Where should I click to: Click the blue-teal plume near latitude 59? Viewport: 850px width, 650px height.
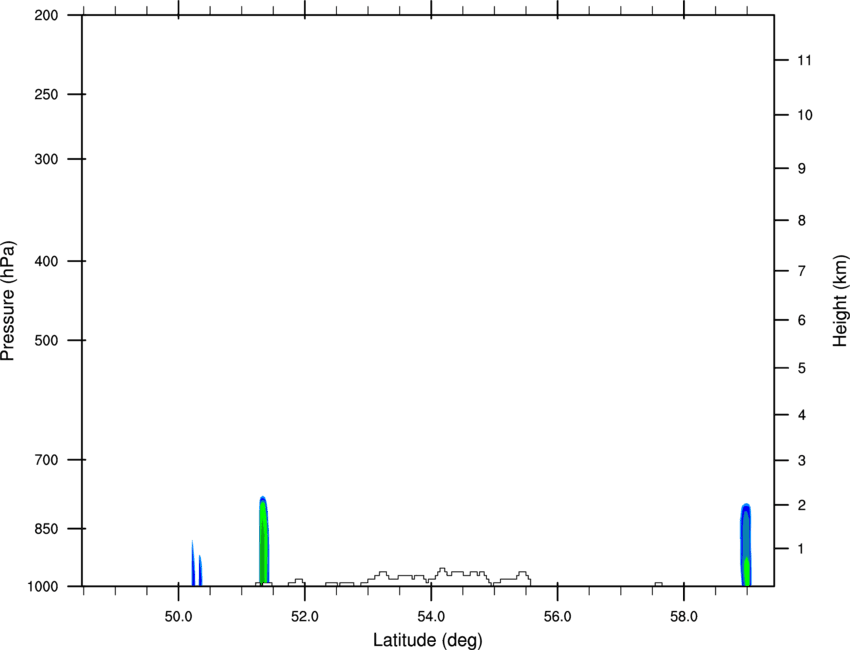click(746, 545)
